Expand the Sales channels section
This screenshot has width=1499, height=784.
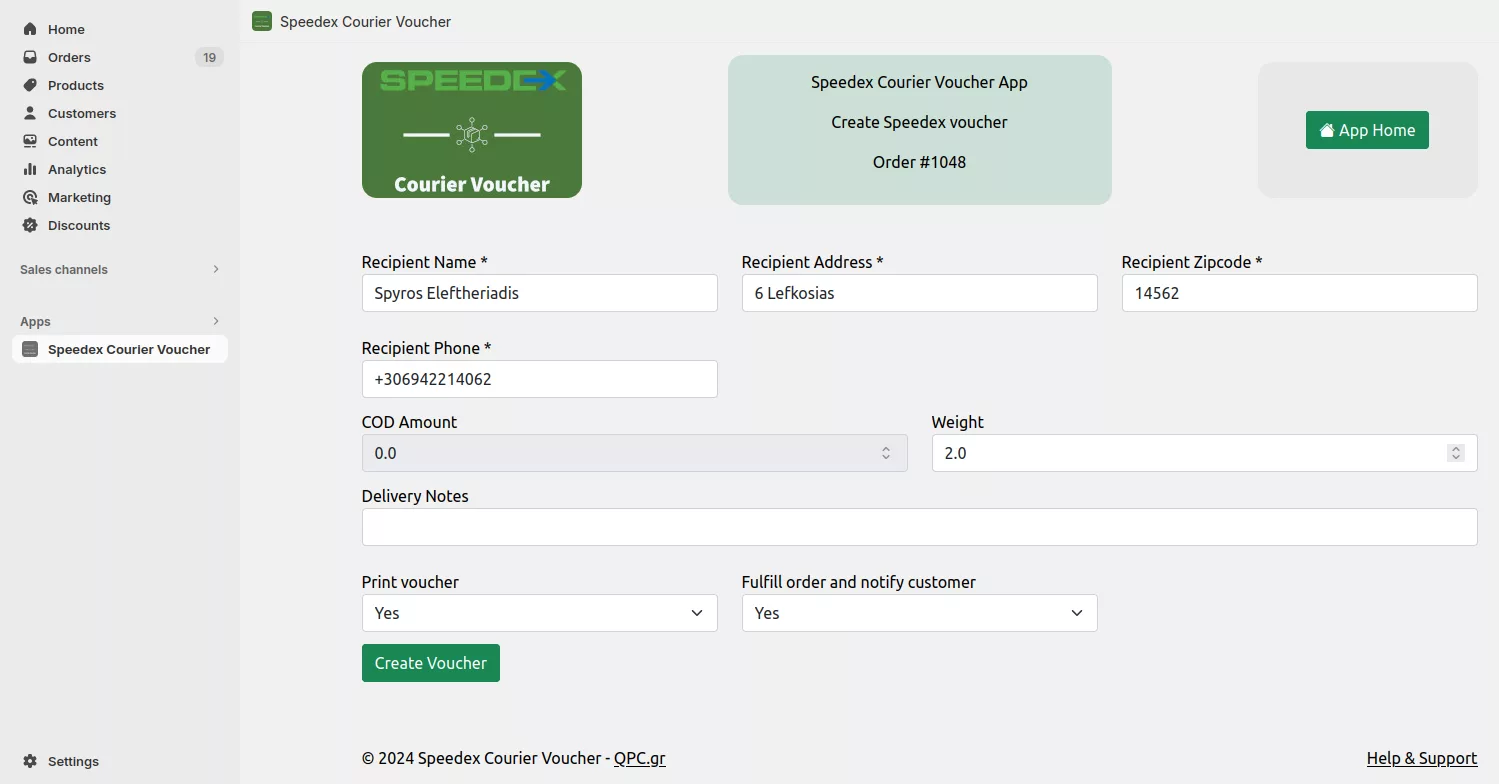pyautogui.click(x=216, y=269)
